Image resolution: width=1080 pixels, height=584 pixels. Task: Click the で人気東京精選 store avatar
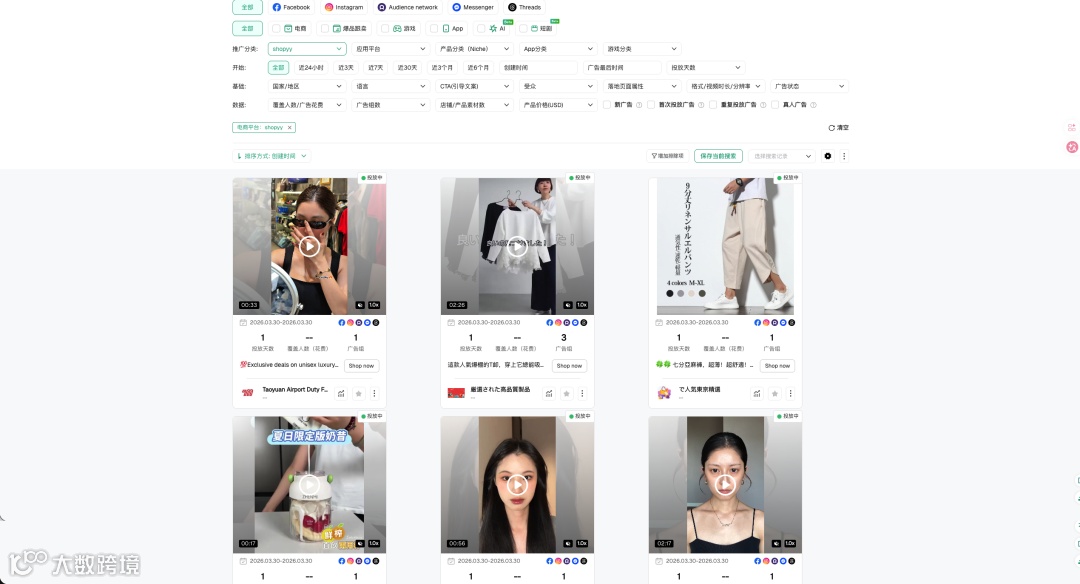coord(664,393)
